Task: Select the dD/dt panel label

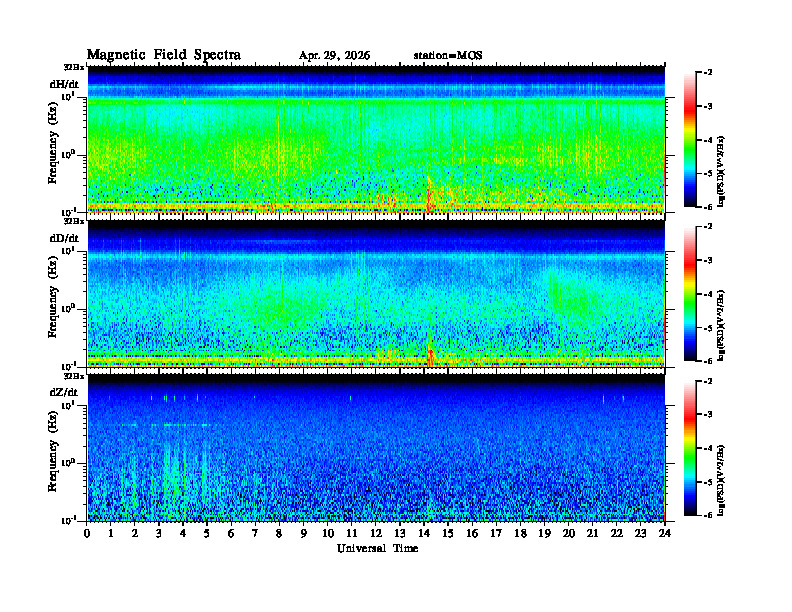Action: (x=64, y=238)
